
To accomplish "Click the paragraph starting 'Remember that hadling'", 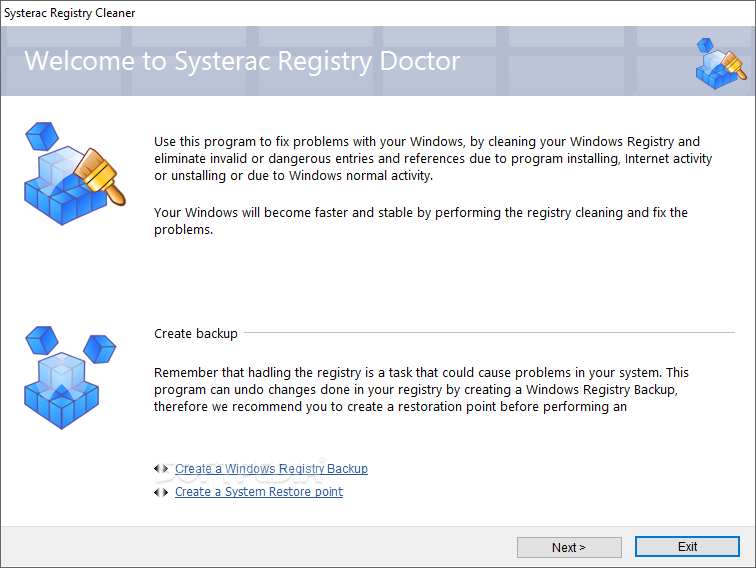I will (421, 390).
